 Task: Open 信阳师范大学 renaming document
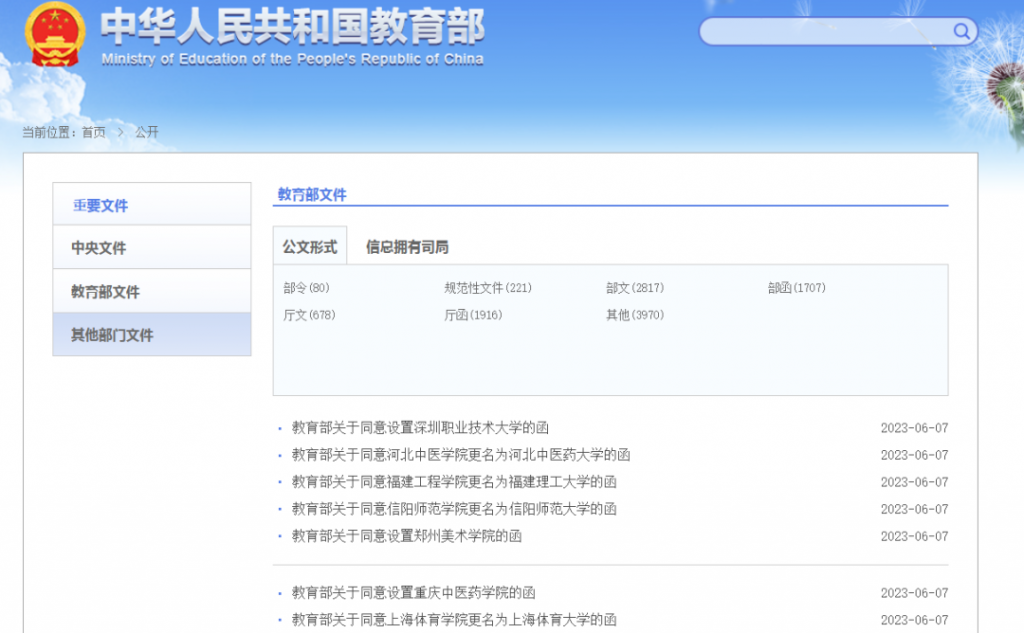[x=454, y=509]
